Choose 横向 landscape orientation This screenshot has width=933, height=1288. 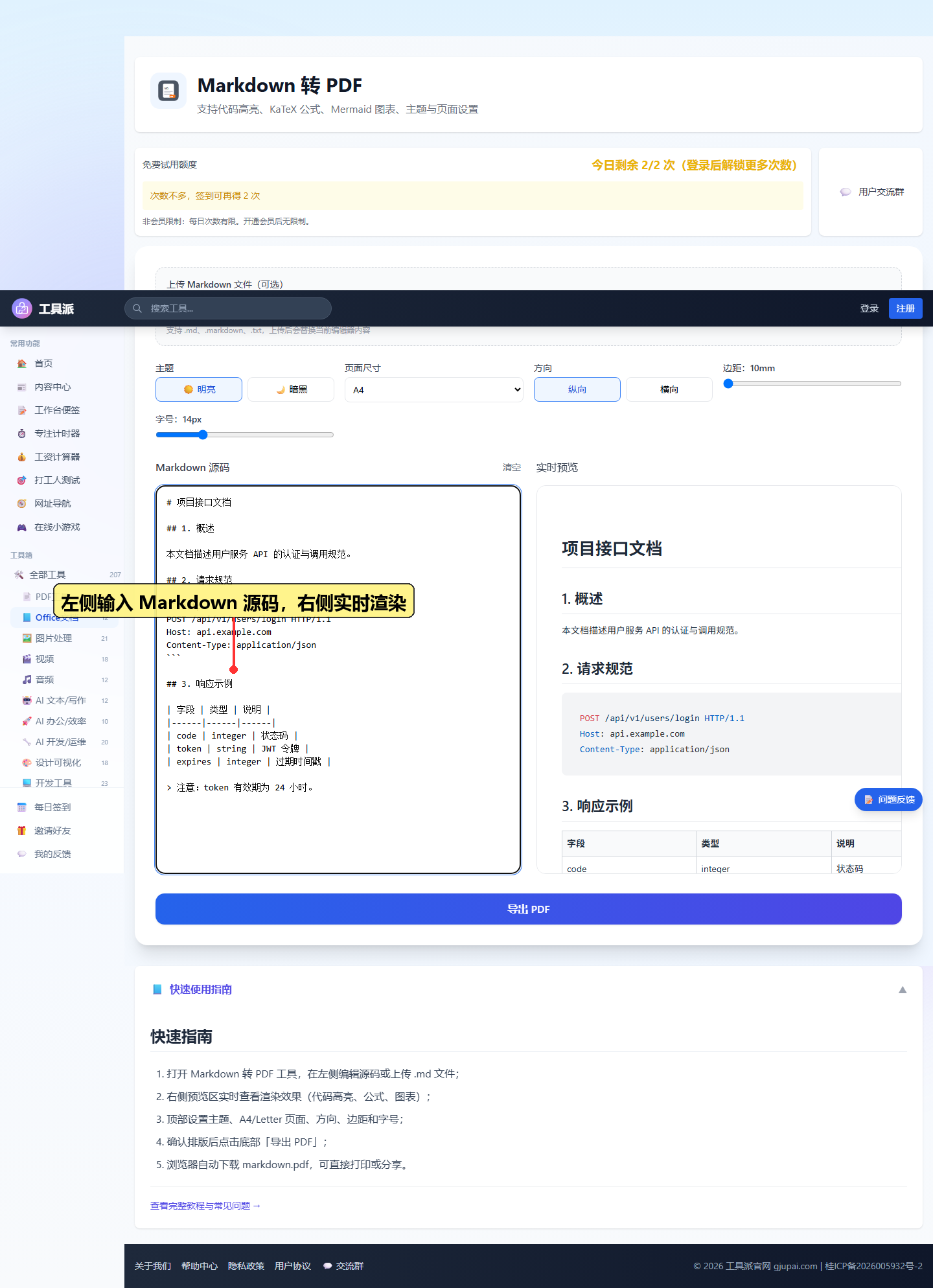(669, 389)
